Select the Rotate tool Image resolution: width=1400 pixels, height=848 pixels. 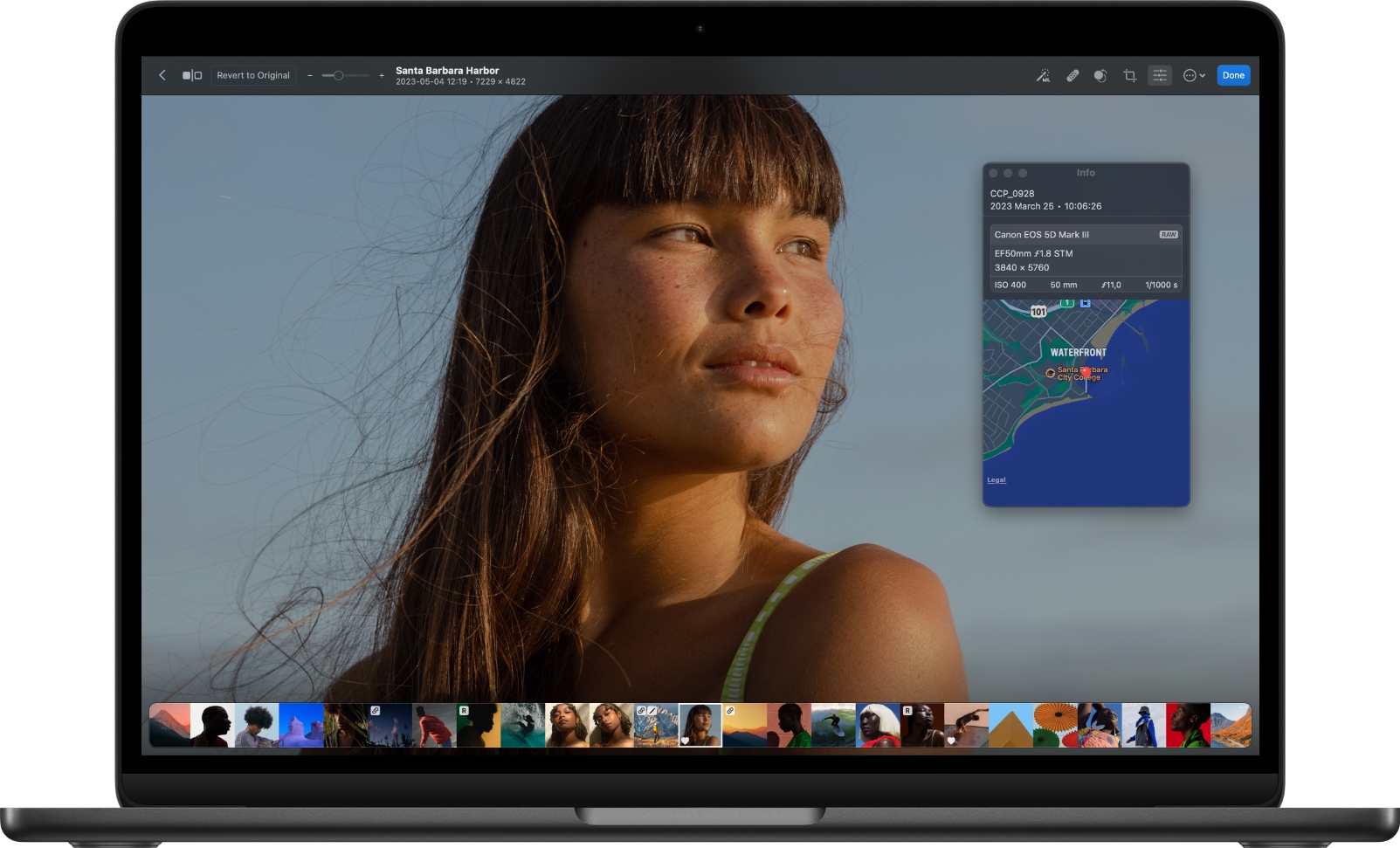coord(1100,75)
